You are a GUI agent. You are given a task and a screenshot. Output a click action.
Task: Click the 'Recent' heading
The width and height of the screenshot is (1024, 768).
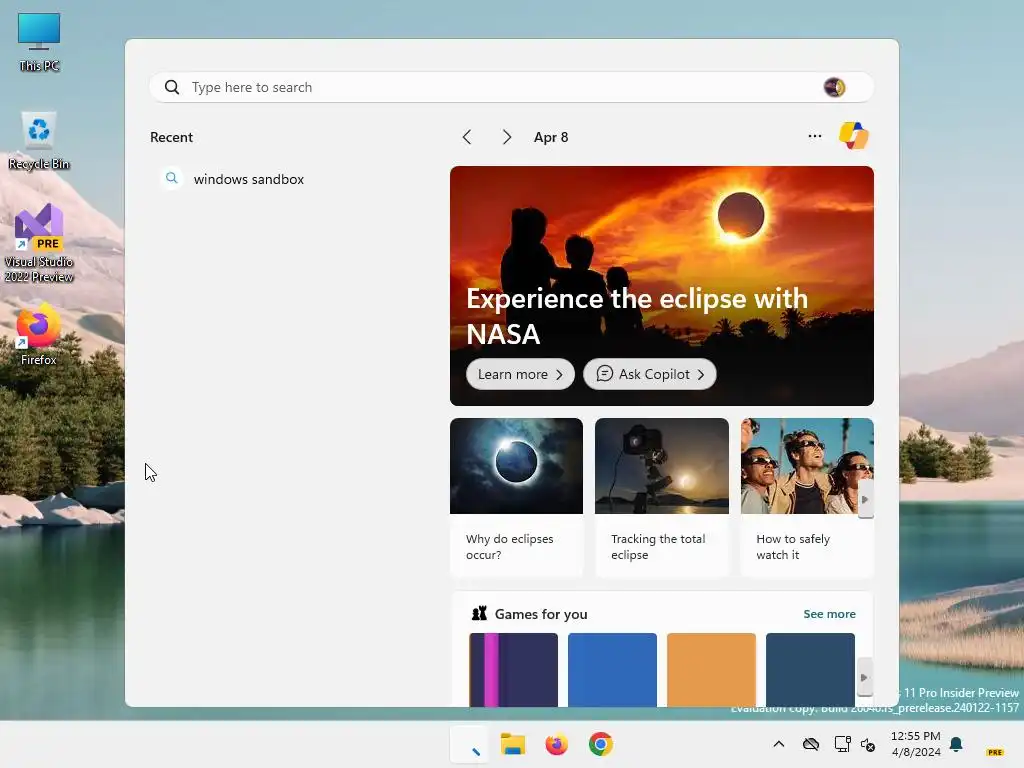(171, 137)
